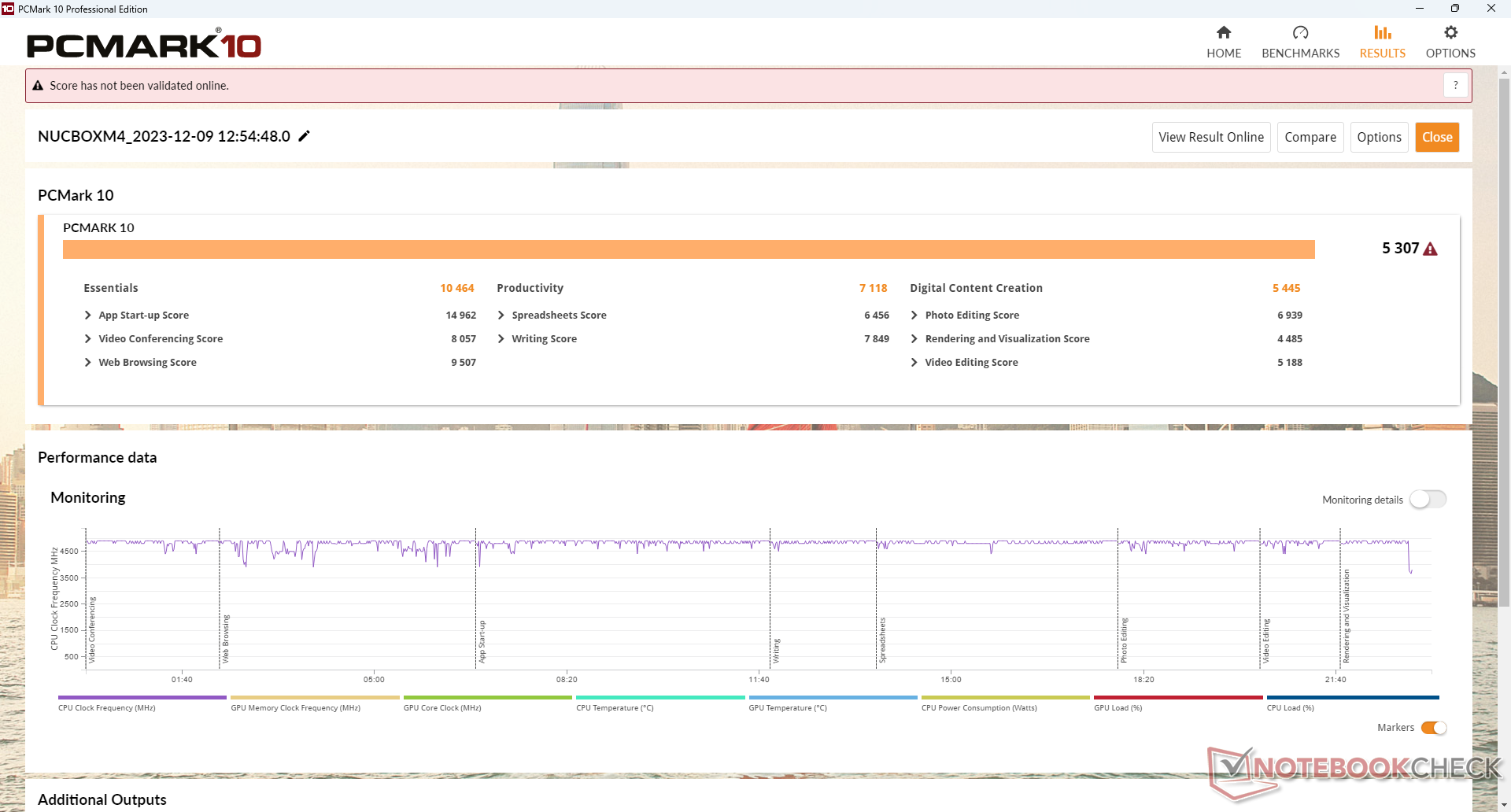
Task: Restore down the PCMark 10 window
Action: (x=1455, y=9)
